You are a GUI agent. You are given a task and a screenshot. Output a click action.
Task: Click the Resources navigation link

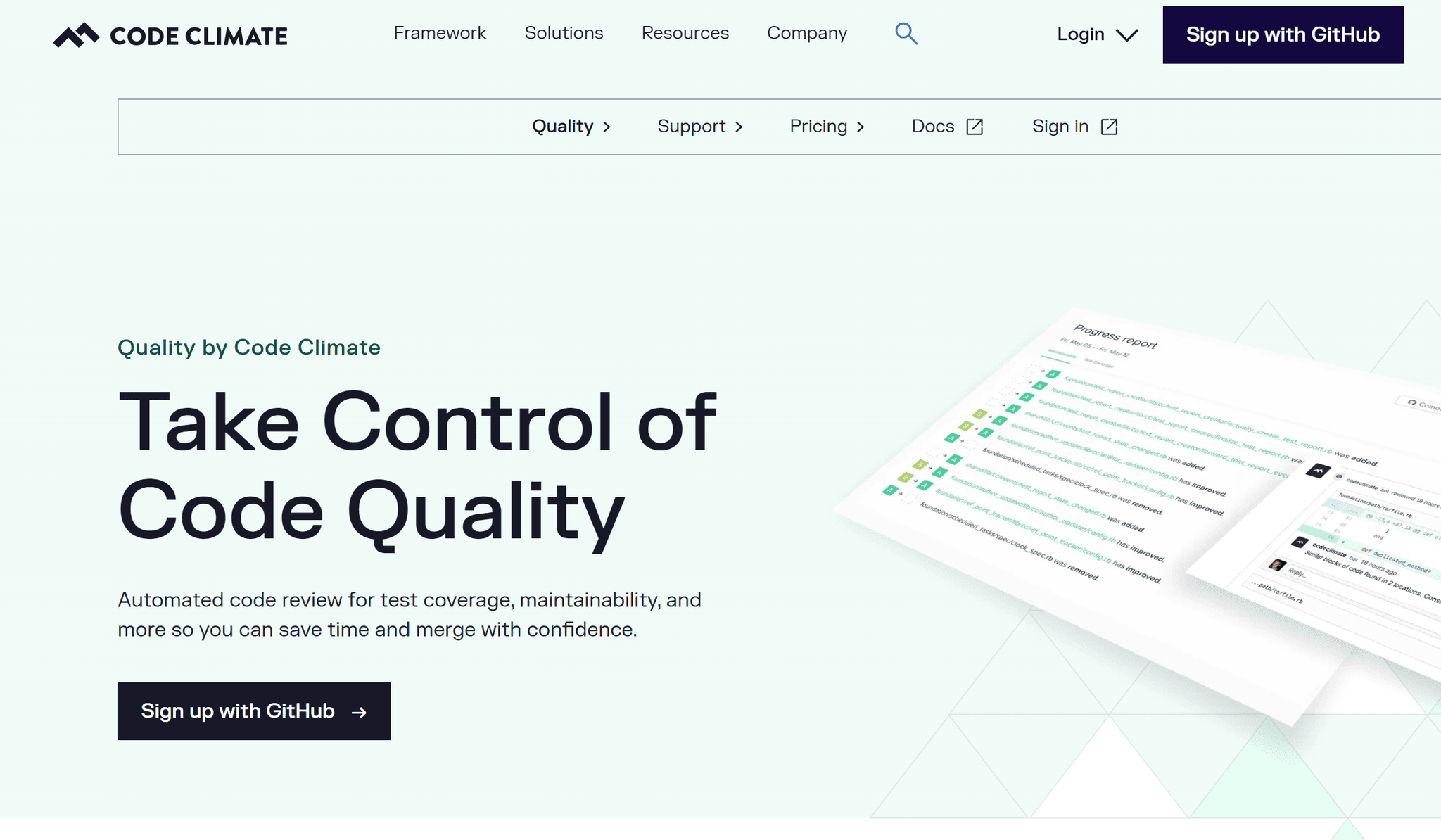point(685,32)
